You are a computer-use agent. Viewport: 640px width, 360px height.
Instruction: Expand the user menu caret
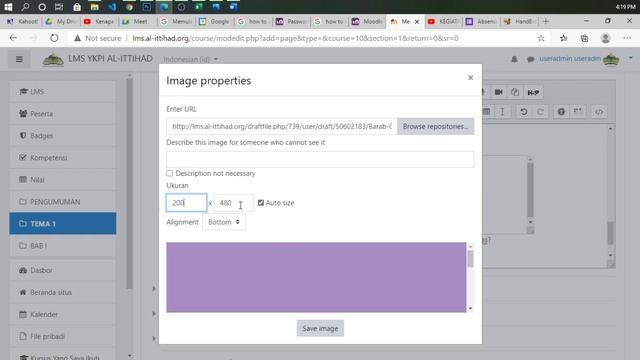pyautogui.click(x=631, y=58)
